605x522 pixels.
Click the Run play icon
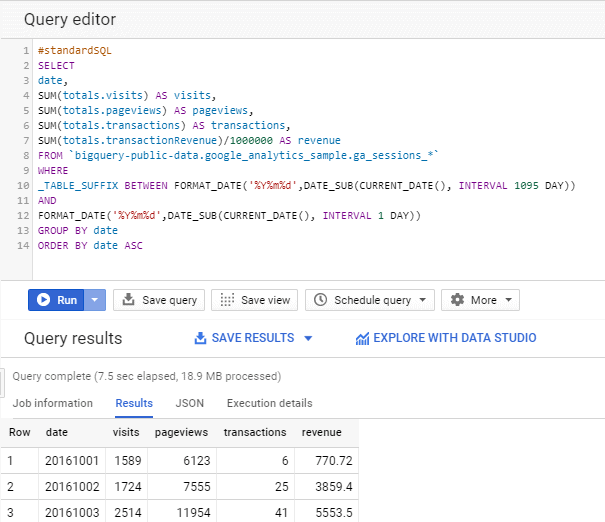pyautogui.click(x=43, y=300)
